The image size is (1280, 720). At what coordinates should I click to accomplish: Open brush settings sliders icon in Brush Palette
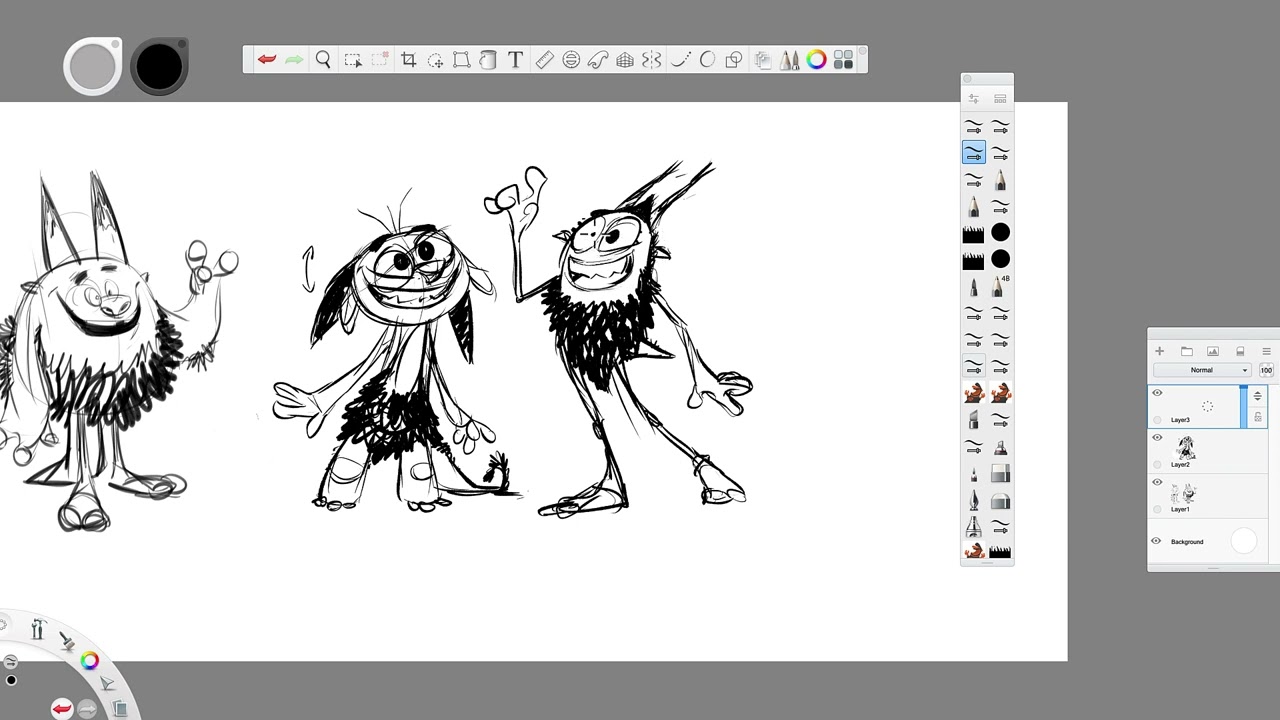point(973,99)
